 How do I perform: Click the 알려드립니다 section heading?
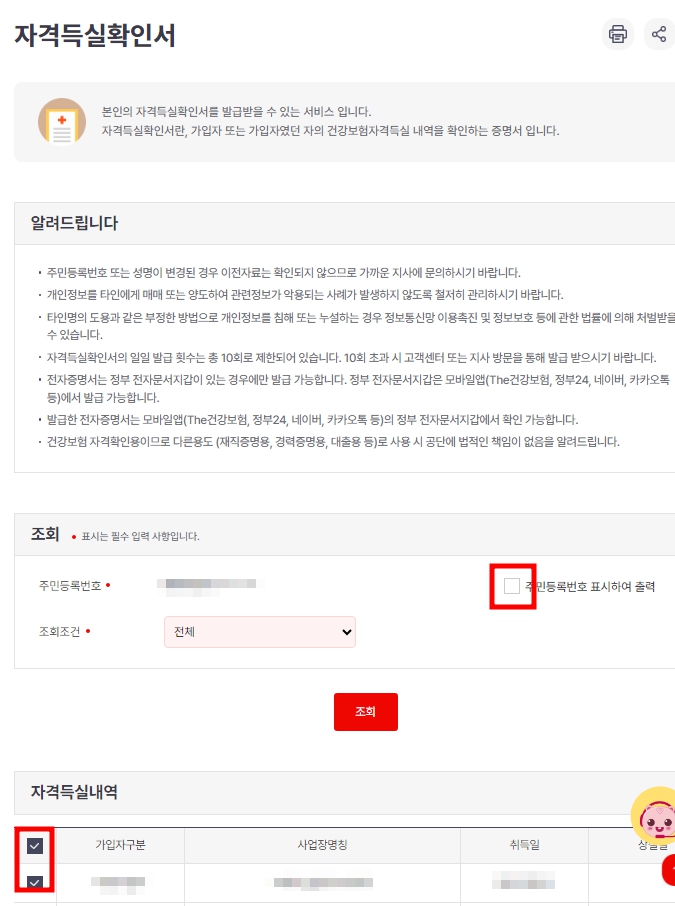point(74,223)
